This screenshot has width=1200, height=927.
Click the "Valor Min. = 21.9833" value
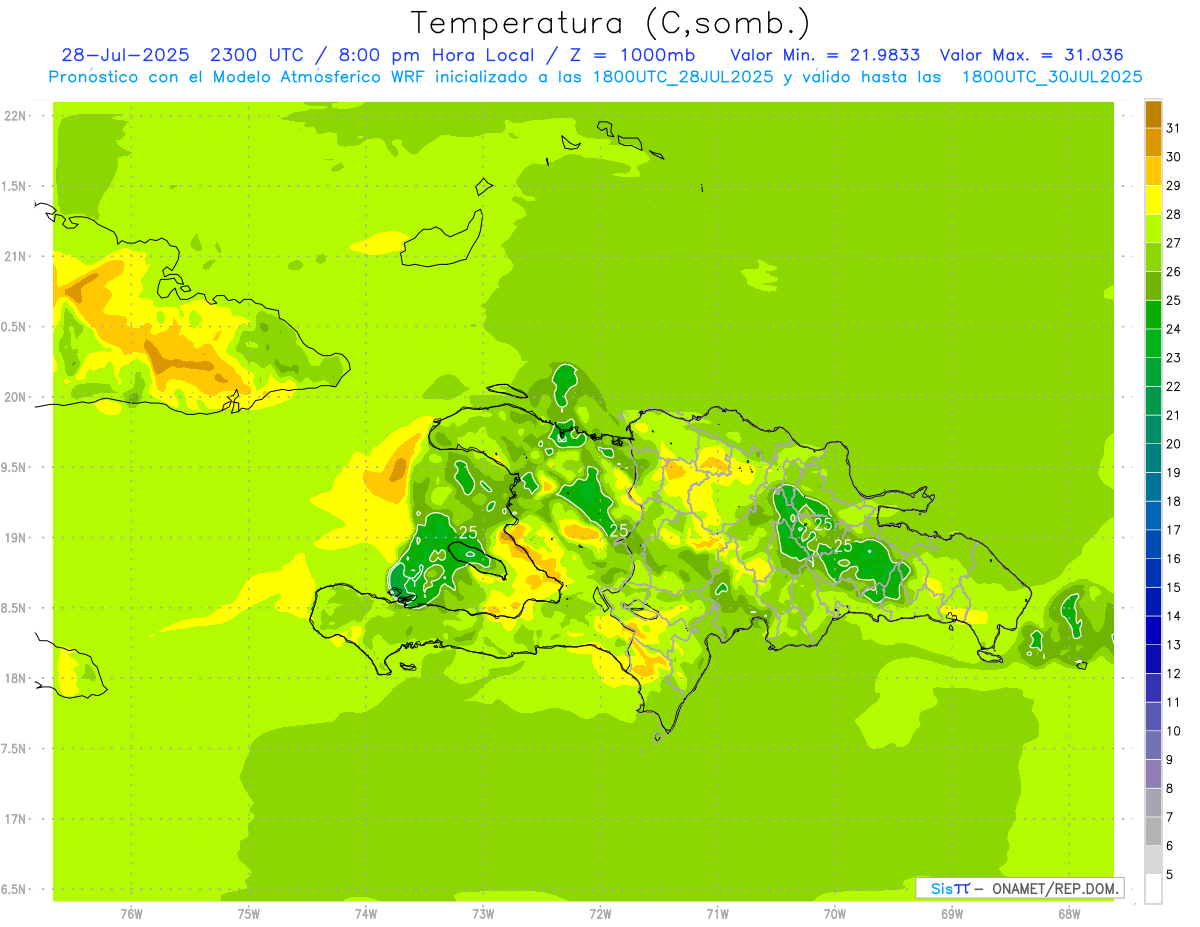click(x=826, y=55)
